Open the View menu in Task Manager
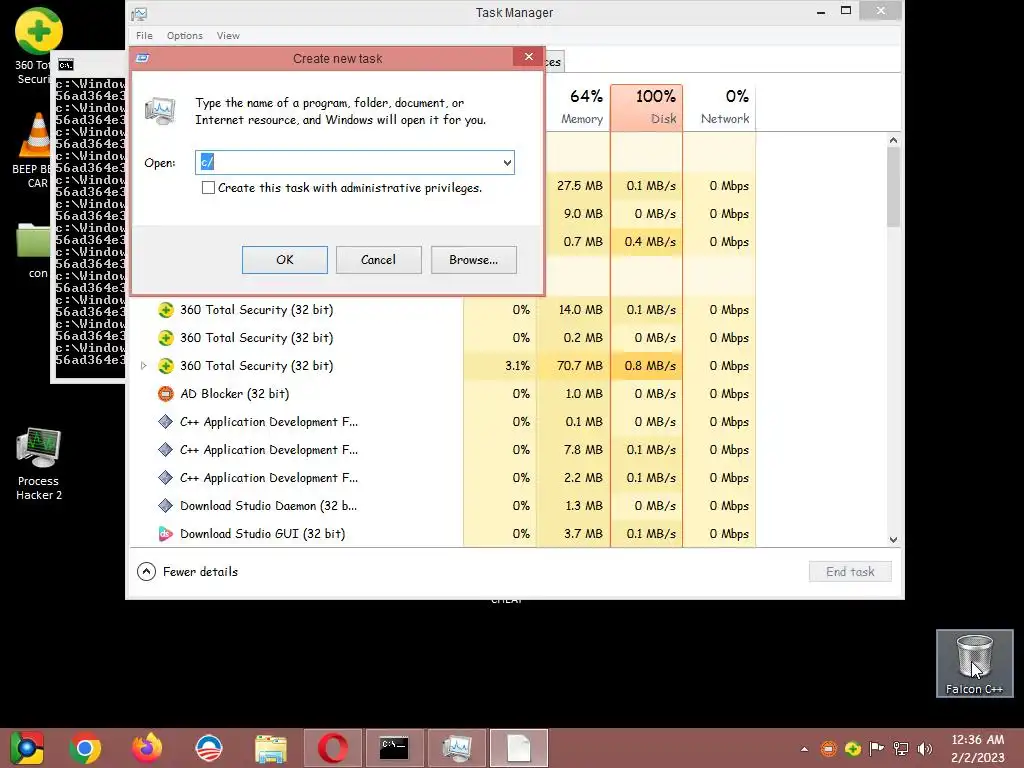The image size is (1024, 768). [228, 36]
